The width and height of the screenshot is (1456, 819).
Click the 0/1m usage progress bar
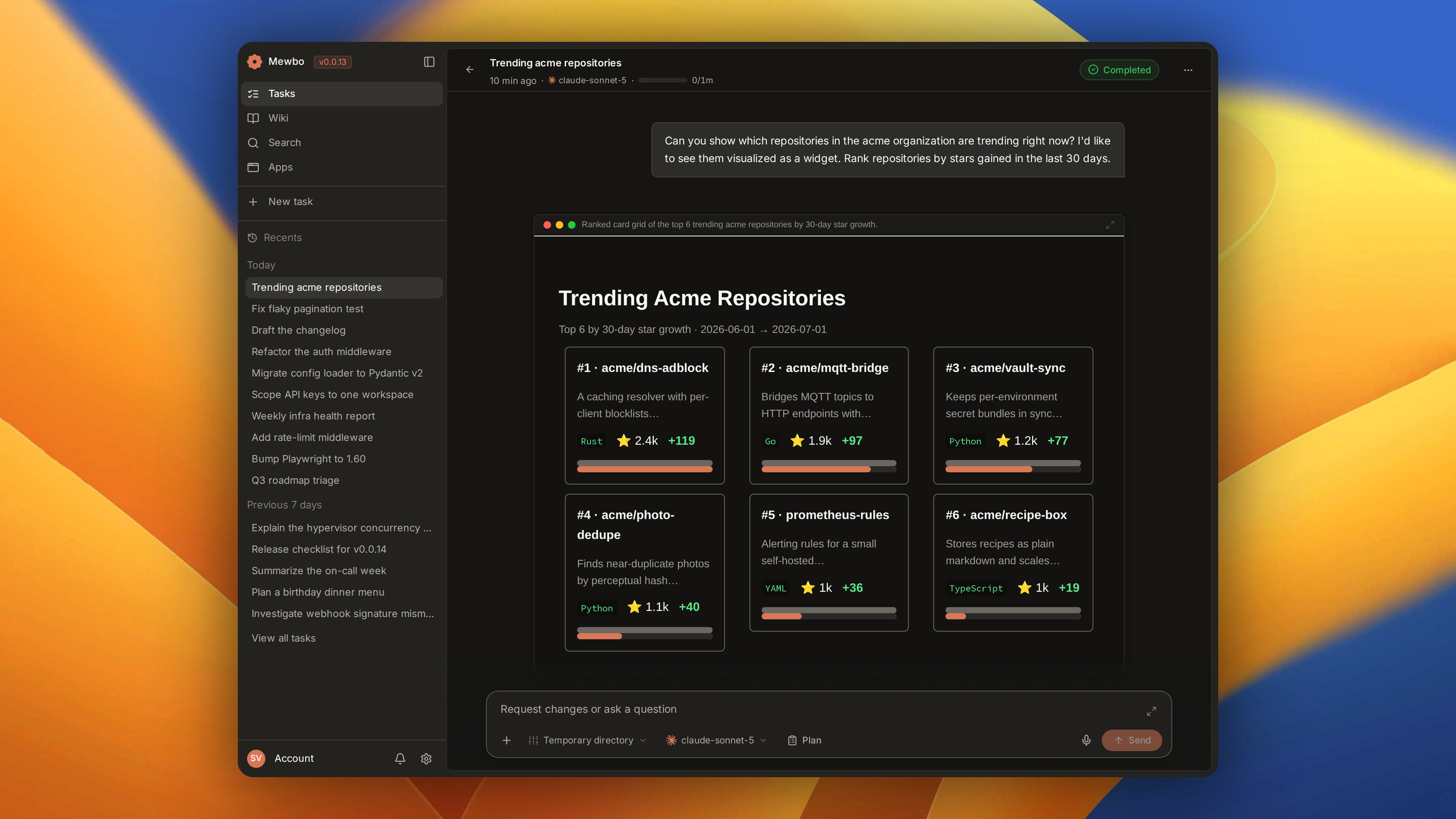[x=662, y=80]
